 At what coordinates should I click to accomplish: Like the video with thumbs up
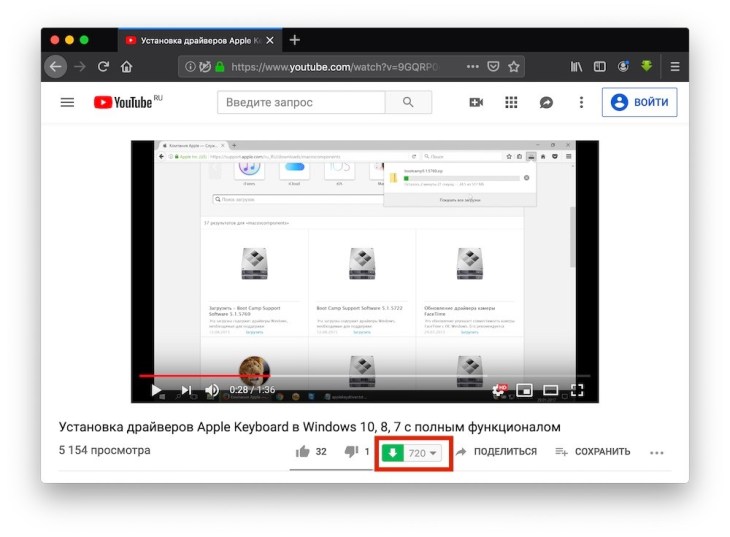tap(303, 451)
